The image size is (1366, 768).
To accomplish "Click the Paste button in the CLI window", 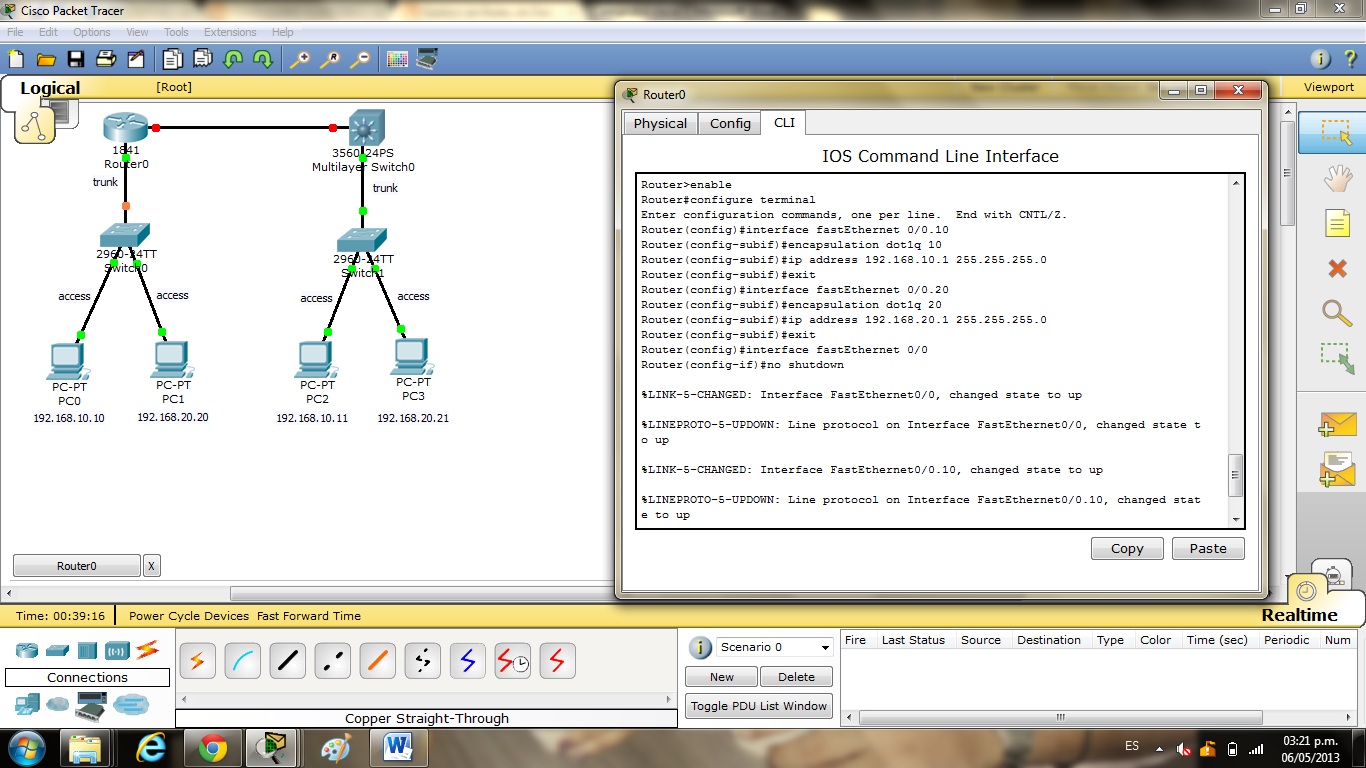I will click(x=1208, y=548).
